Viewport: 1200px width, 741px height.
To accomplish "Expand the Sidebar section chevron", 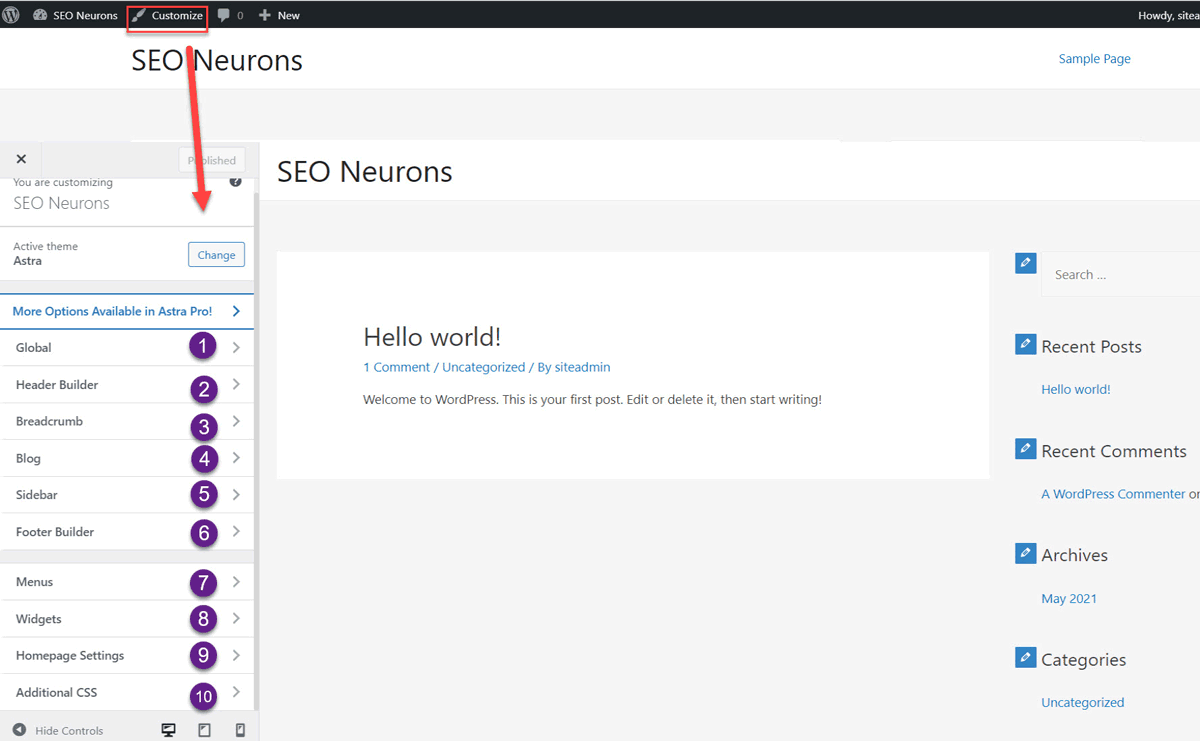I will pyautogui.click(x=236, y=495).
